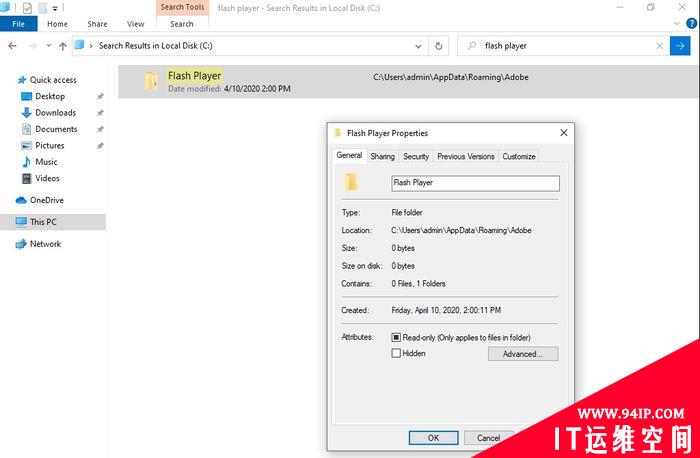Toggle the Read-only attribute checkbox
The image size is (700, 458).
(396, 337)
